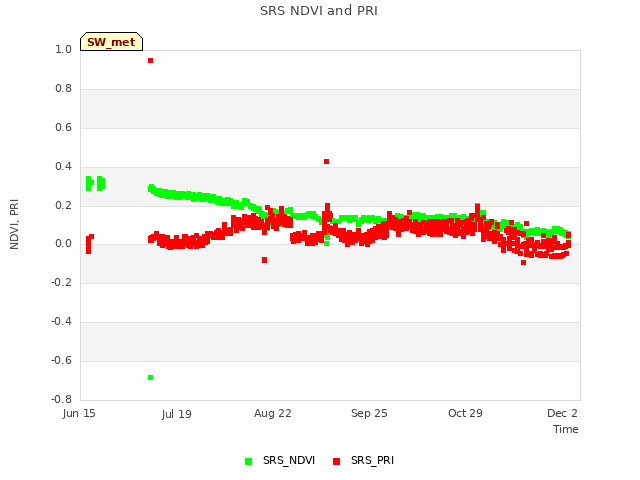The height and width of the screenshot is (480, 640).
Task: Click the green SRS_NDVI legend swatch
Action: [249, 461]
